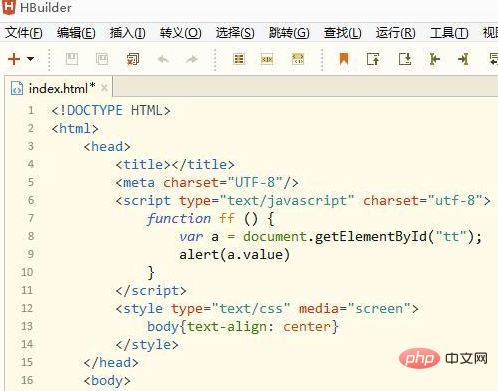Open the 转义(O) menu
This screenshot has width=498, height=391.
180,33
